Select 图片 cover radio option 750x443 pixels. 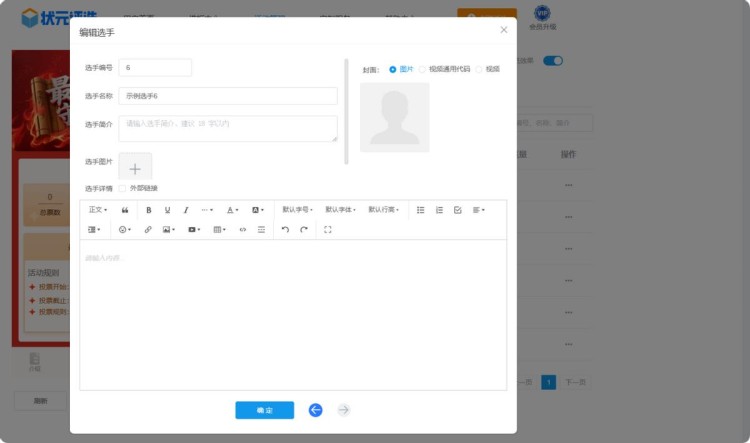pyautogui.click(x=393, y=69)
